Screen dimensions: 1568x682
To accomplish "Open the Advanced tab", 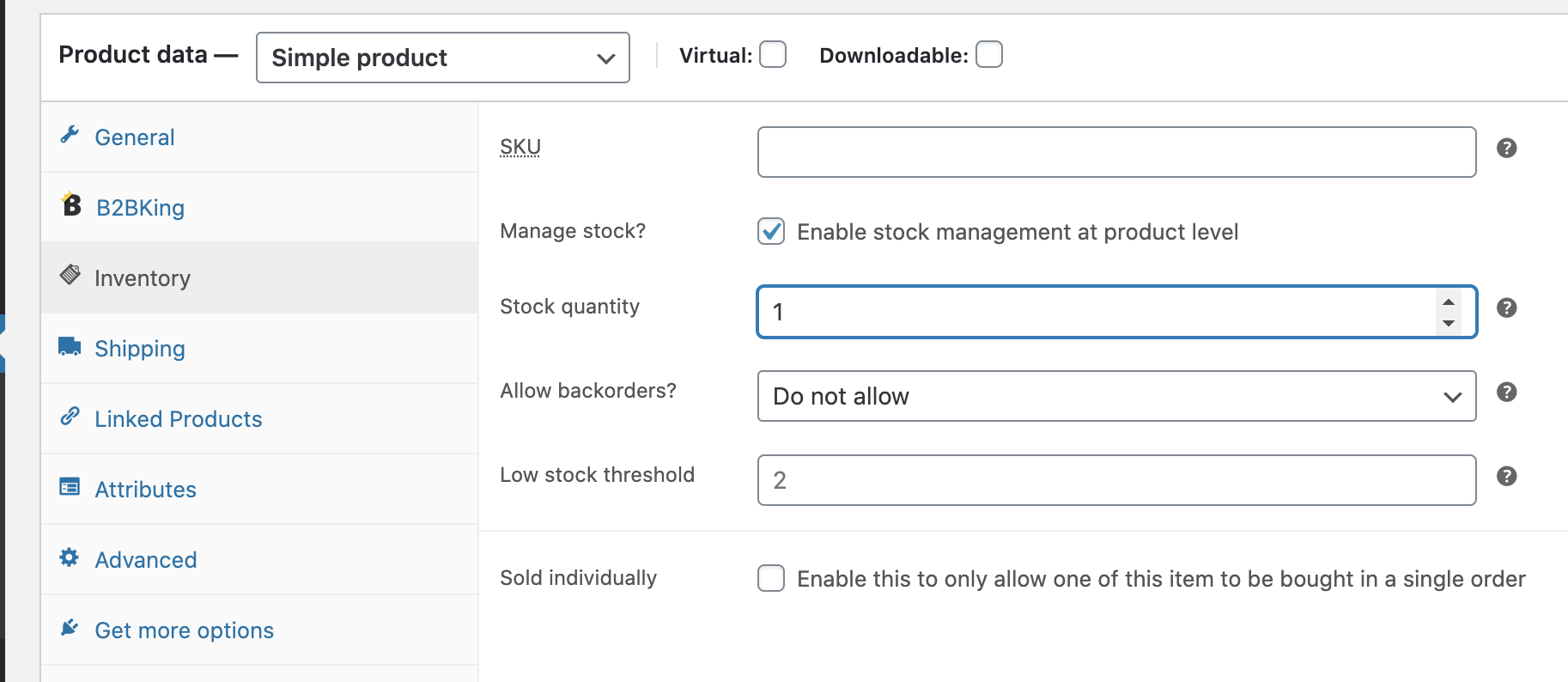I will [x=259, y=560].
